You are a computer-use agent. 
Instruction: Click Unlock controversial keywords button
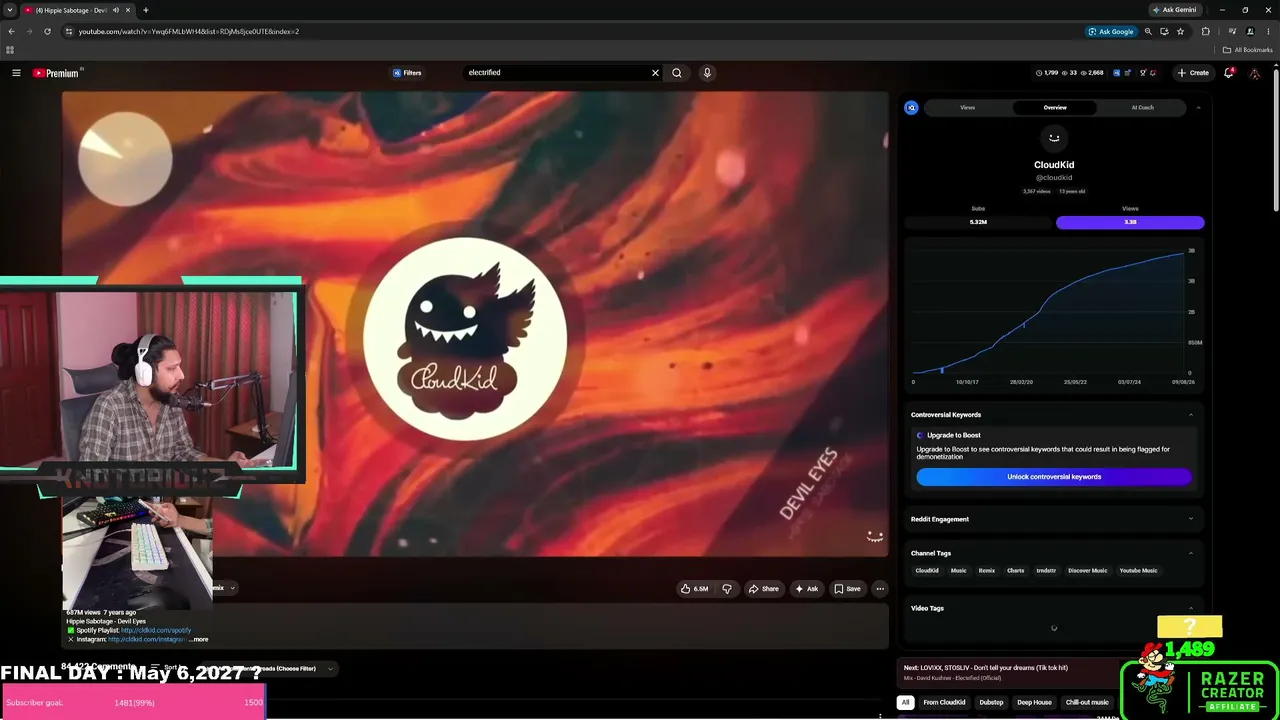pyautogui.click(x=1054, y=477)
